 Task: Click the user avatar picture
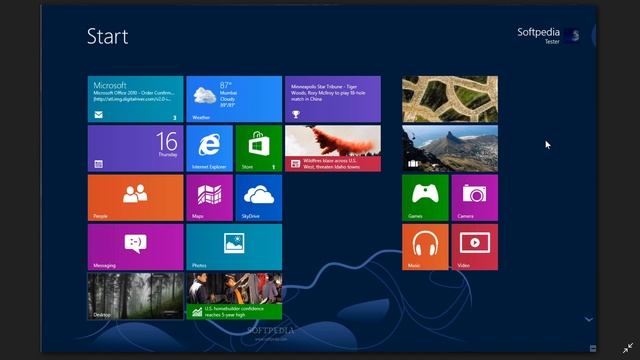pyautogui.click(x=572, y=36)
